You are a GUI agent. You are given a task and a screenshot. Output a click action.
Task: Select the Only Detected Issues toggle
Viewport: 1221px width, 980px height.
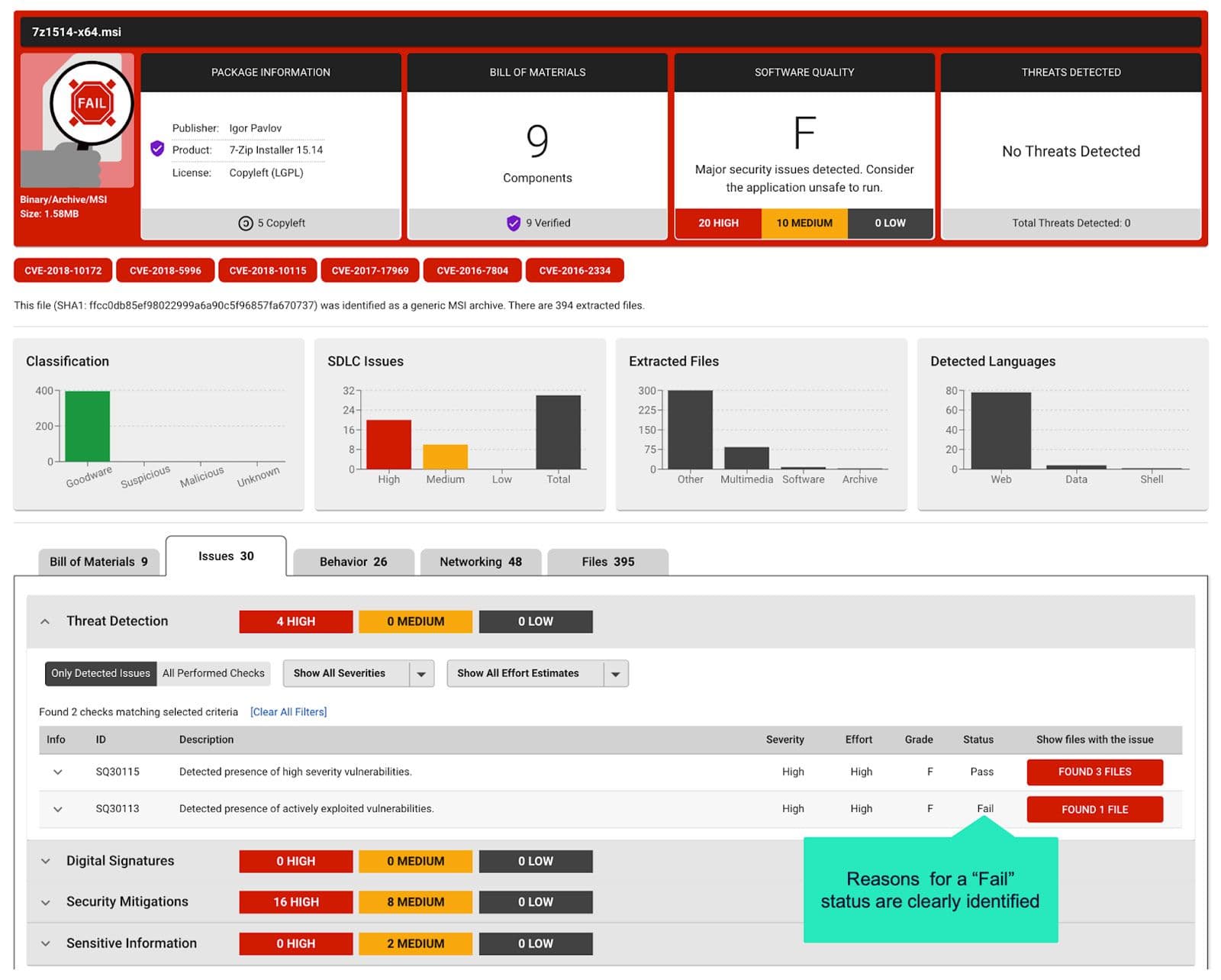tap(101, 673)
